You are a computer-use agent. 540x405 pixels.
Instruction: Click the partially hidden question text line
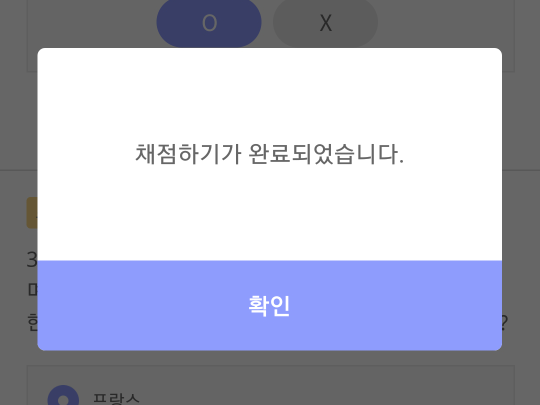click(32, 323)
